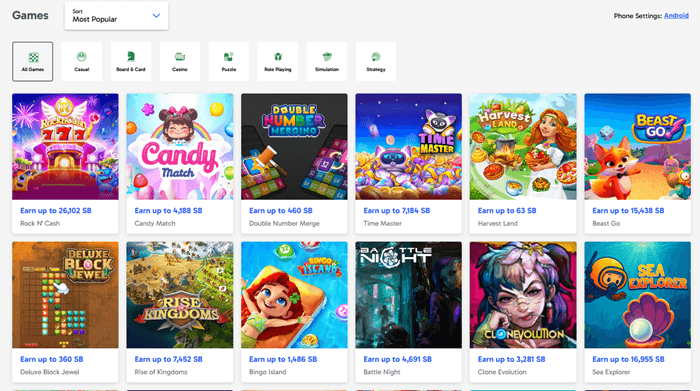Open the Time Master game thumbnail
The image size is (700, 391).
pos(408,146)
